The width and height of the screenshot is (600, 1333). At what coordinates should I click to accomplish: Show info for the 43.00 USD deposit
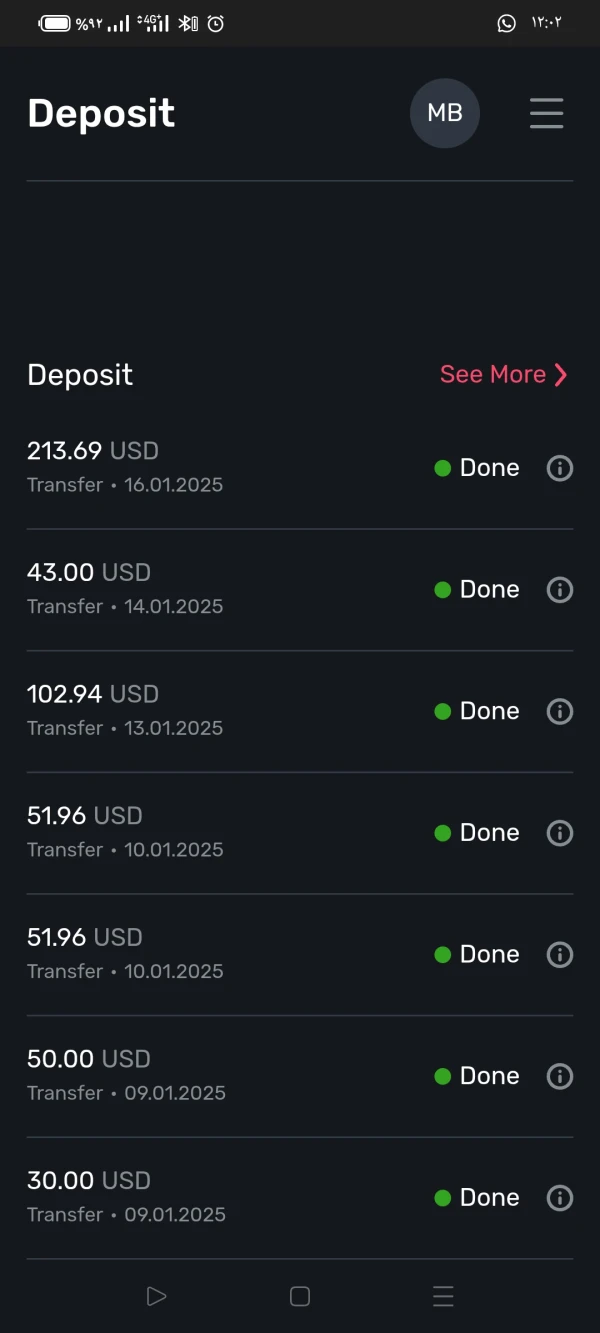pos(560,590)
